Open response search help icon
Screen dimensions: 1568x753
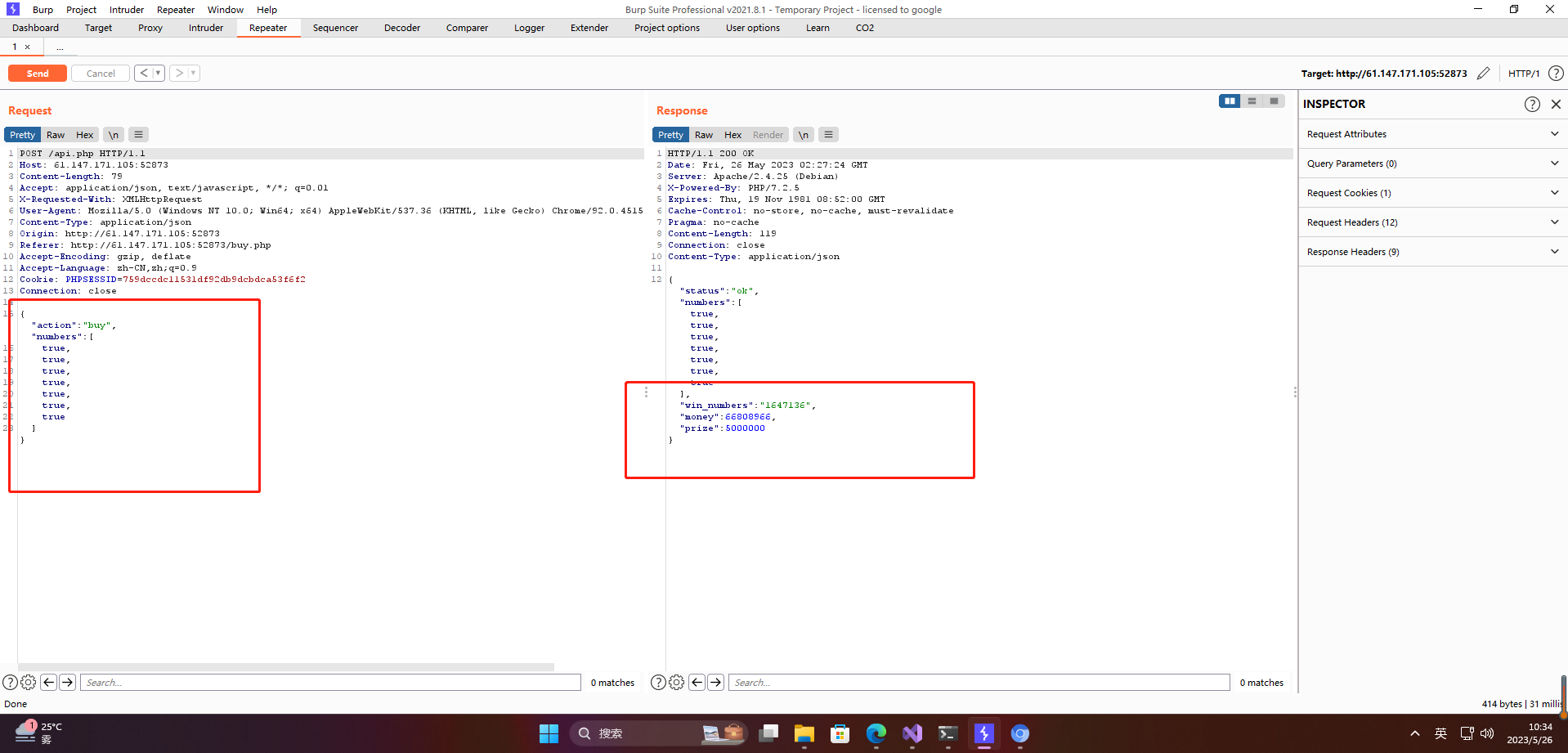click(658, 682)
